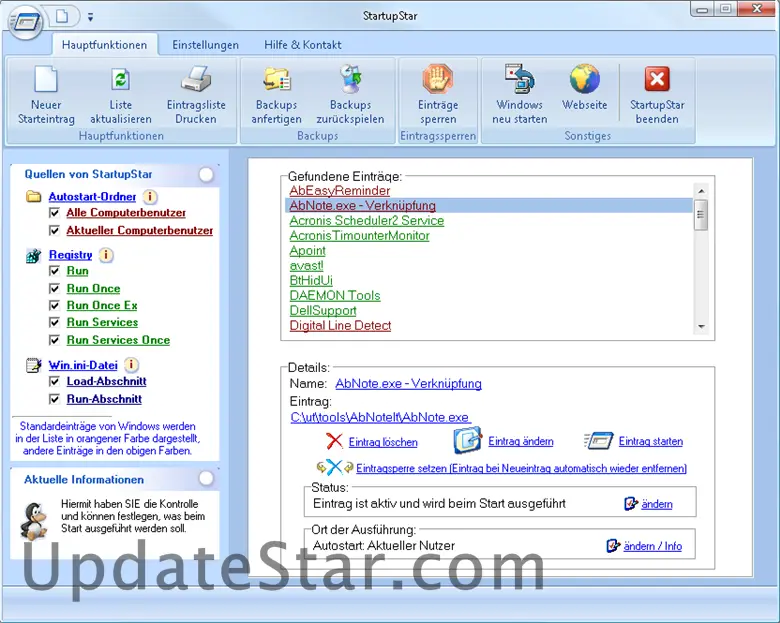
Task: Toggle the Run Services Once checkbox
Action: tap(54, 340)
